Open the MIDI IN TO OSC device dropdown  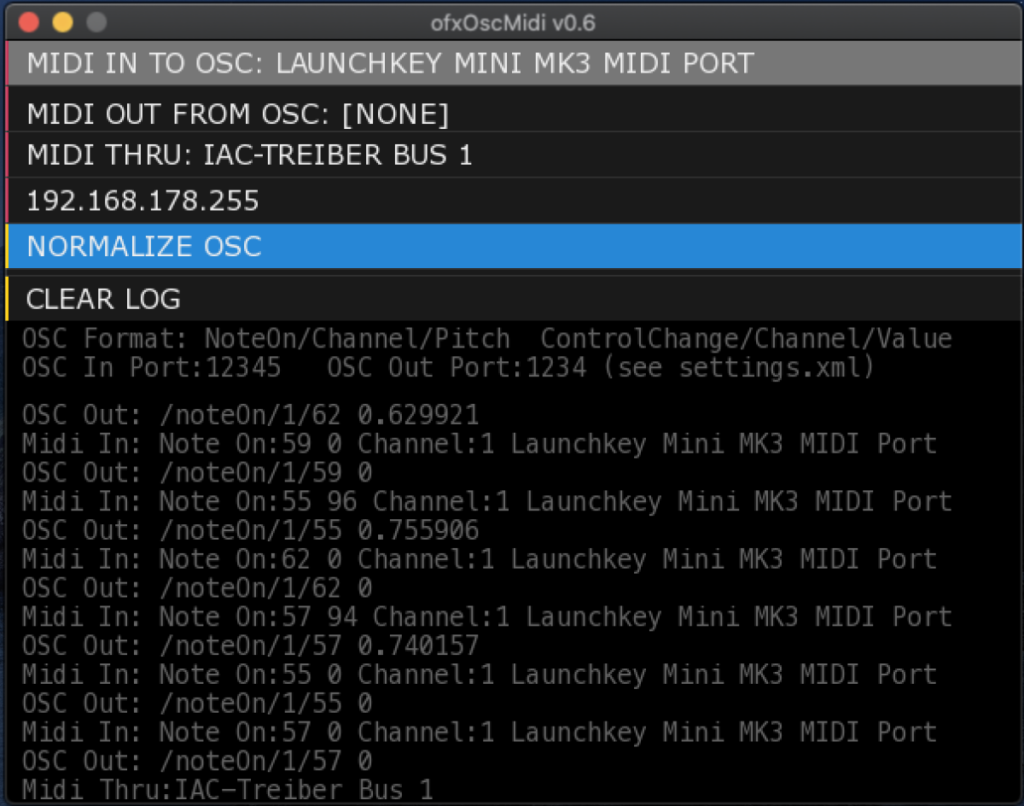[x=514, y=63]
